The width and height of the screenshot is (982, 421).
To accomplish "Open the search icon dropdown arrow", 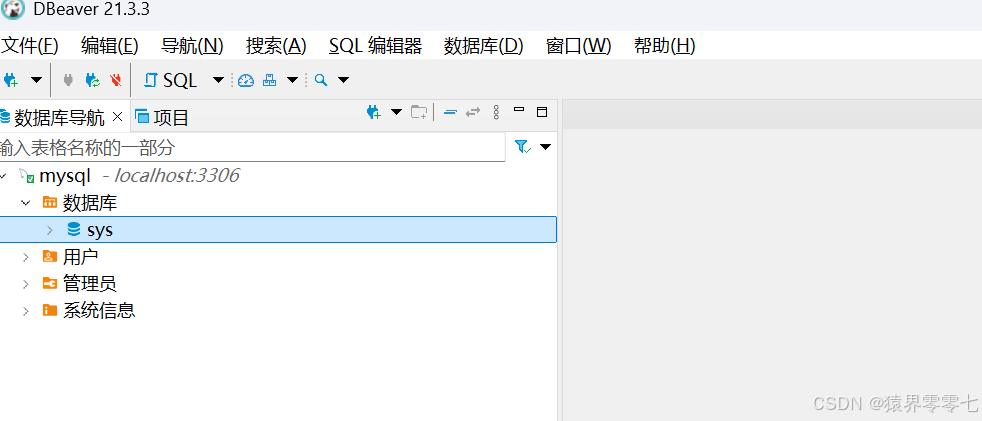I will point(343,80).
